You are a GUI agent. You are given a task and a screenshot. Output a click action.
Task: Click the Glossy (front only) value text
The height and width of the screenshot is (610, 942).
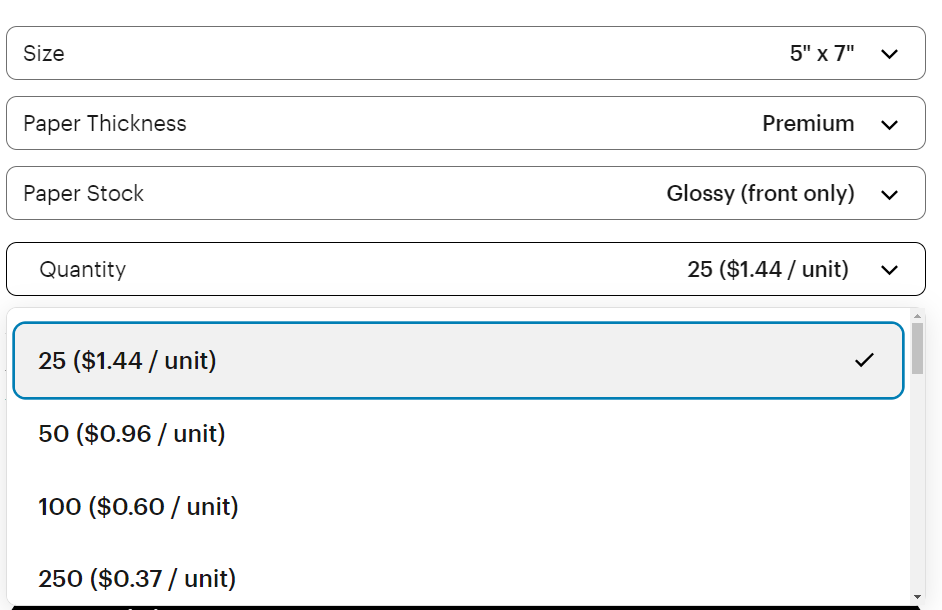click(760, 194)
